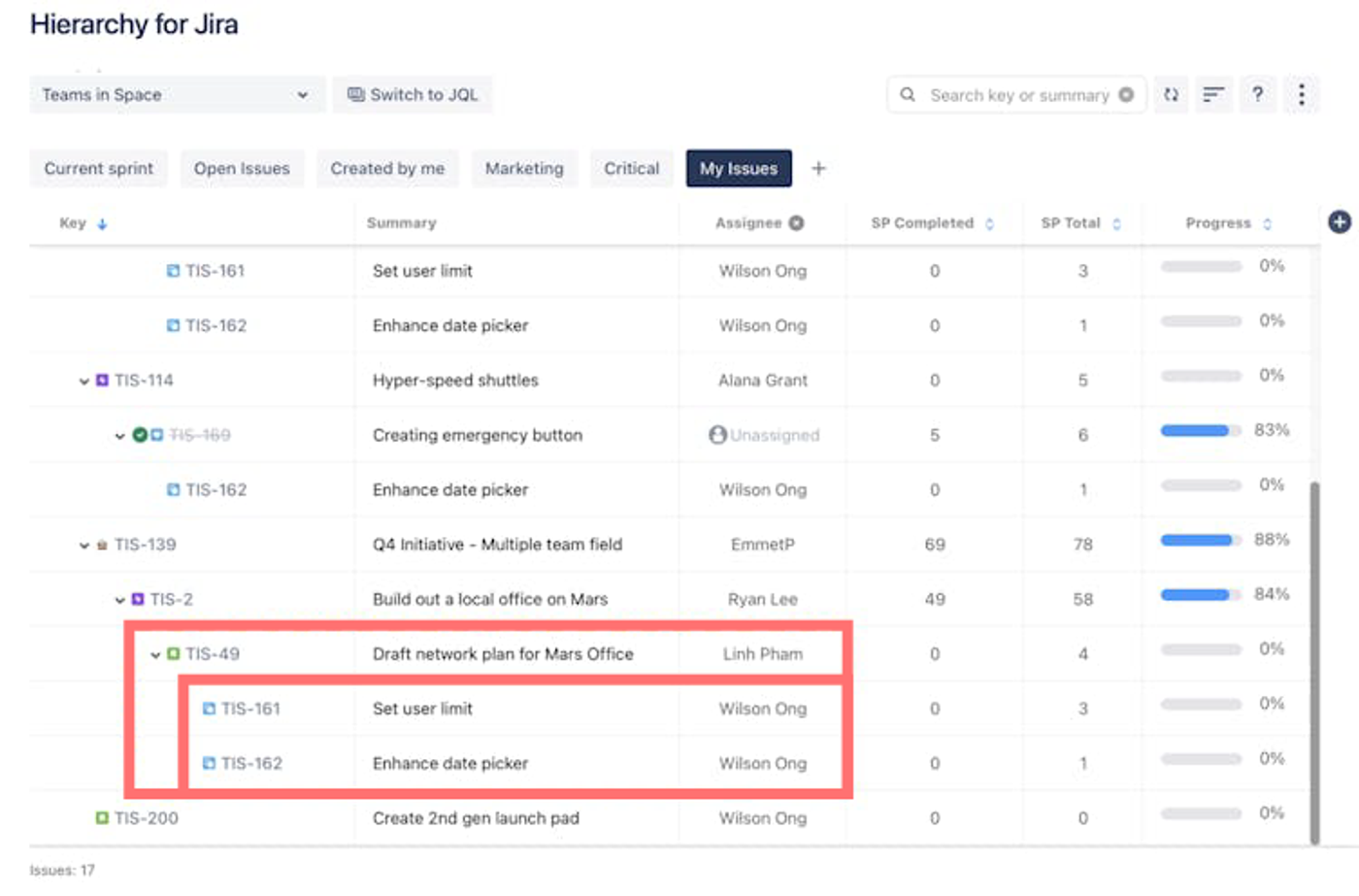Click the 84% progress bar for TIS-2
Image resolution: width=1359 pixels, height=896 pixels.
coord(1201,595)
